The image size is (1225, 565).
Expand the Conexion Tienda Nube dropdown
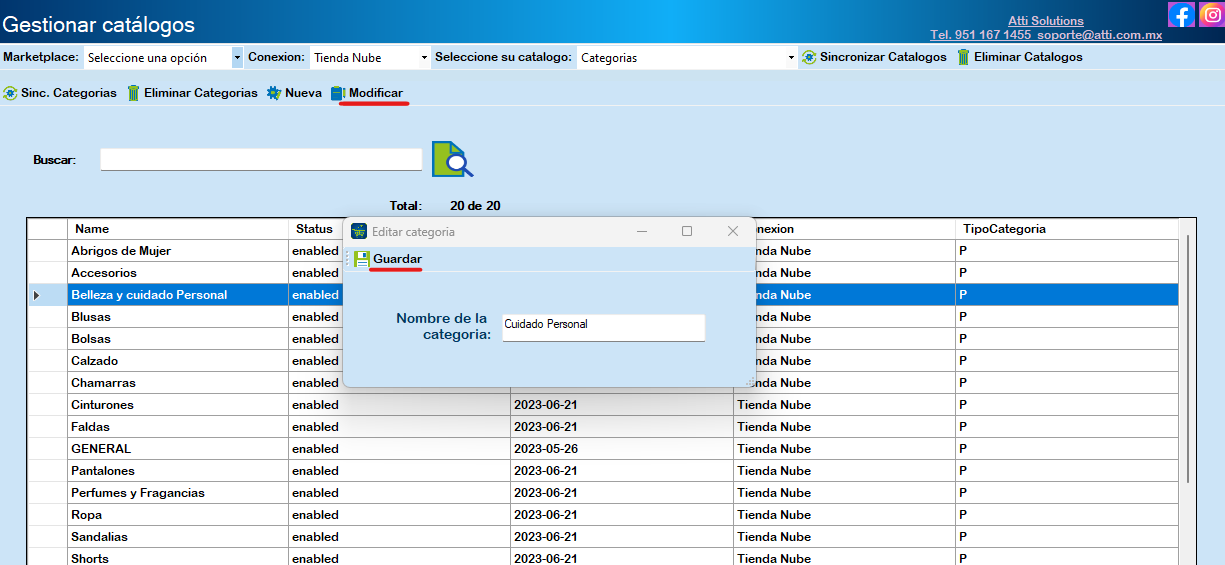[370, 58]
